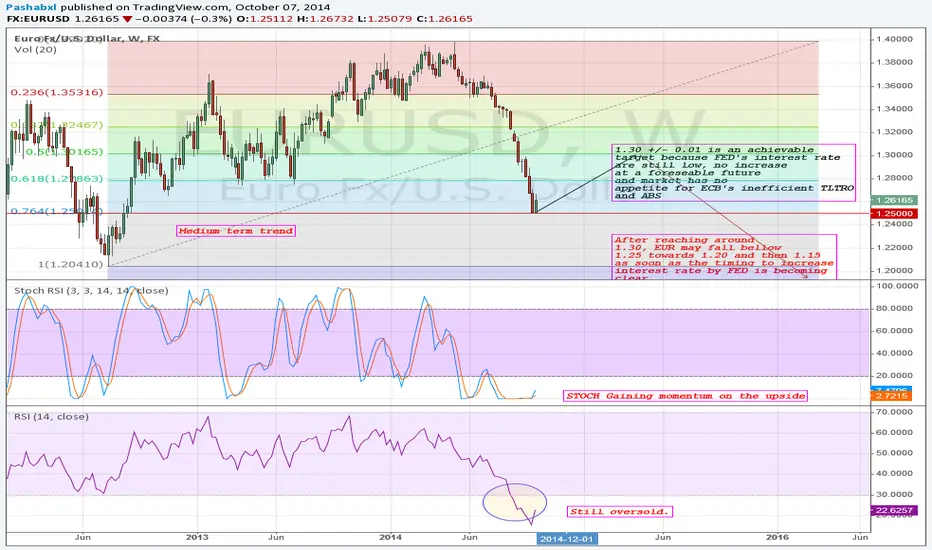Click the 40.0000 RSI axis label
Screen dimensions: 932x550
(894, 474)
